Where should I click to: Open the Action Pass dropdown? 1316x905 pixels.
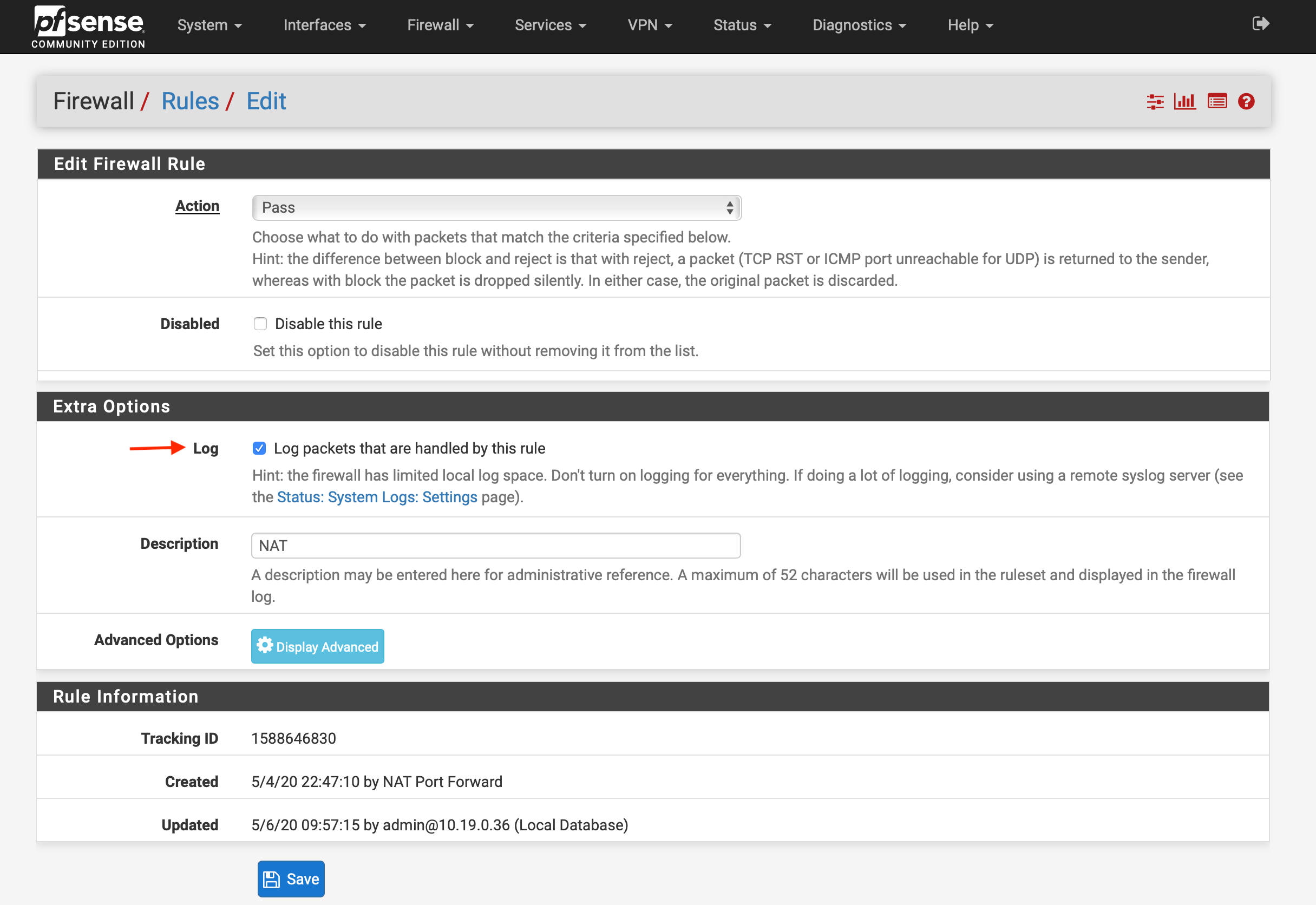coord(496,207)
